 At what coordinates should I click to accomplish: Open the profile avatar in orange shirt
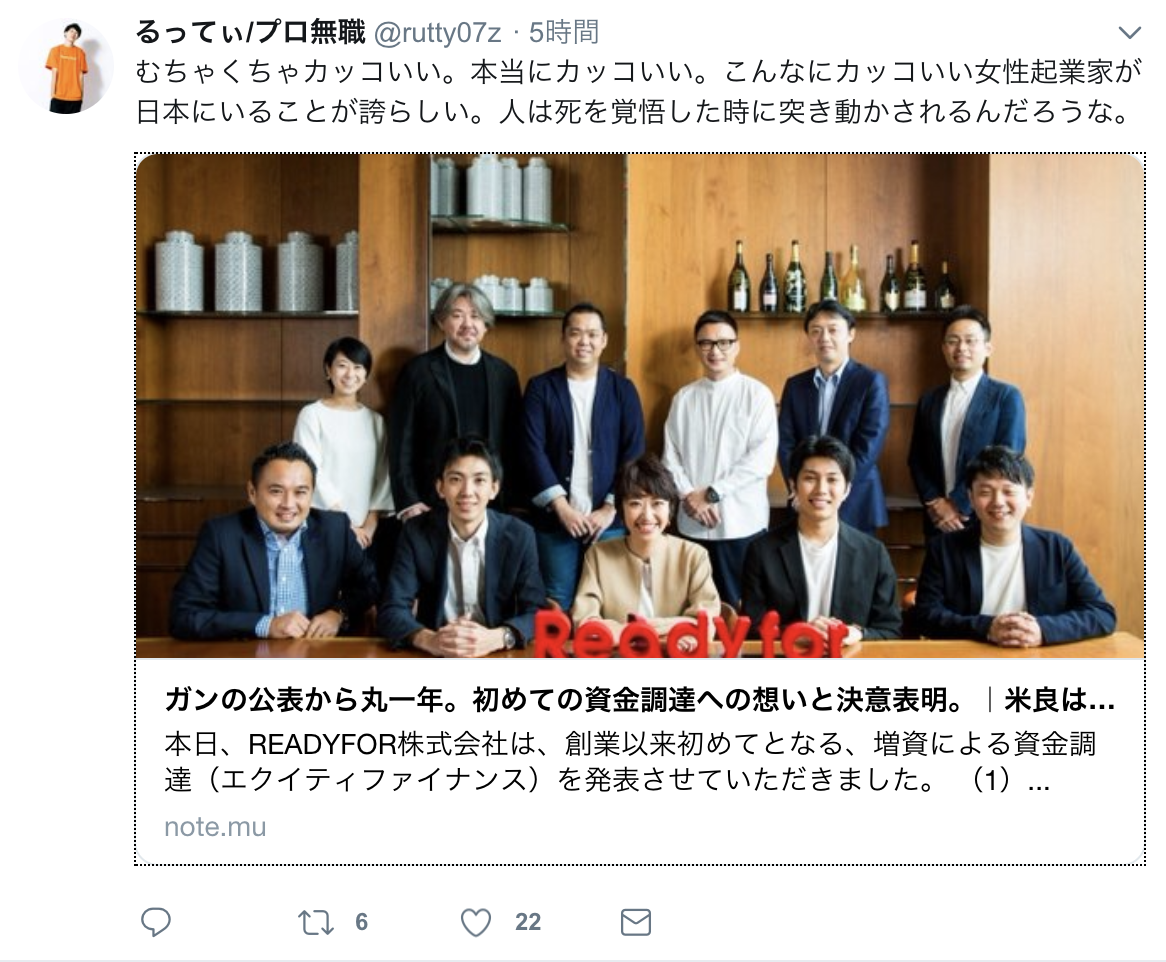tap(66, 67)
